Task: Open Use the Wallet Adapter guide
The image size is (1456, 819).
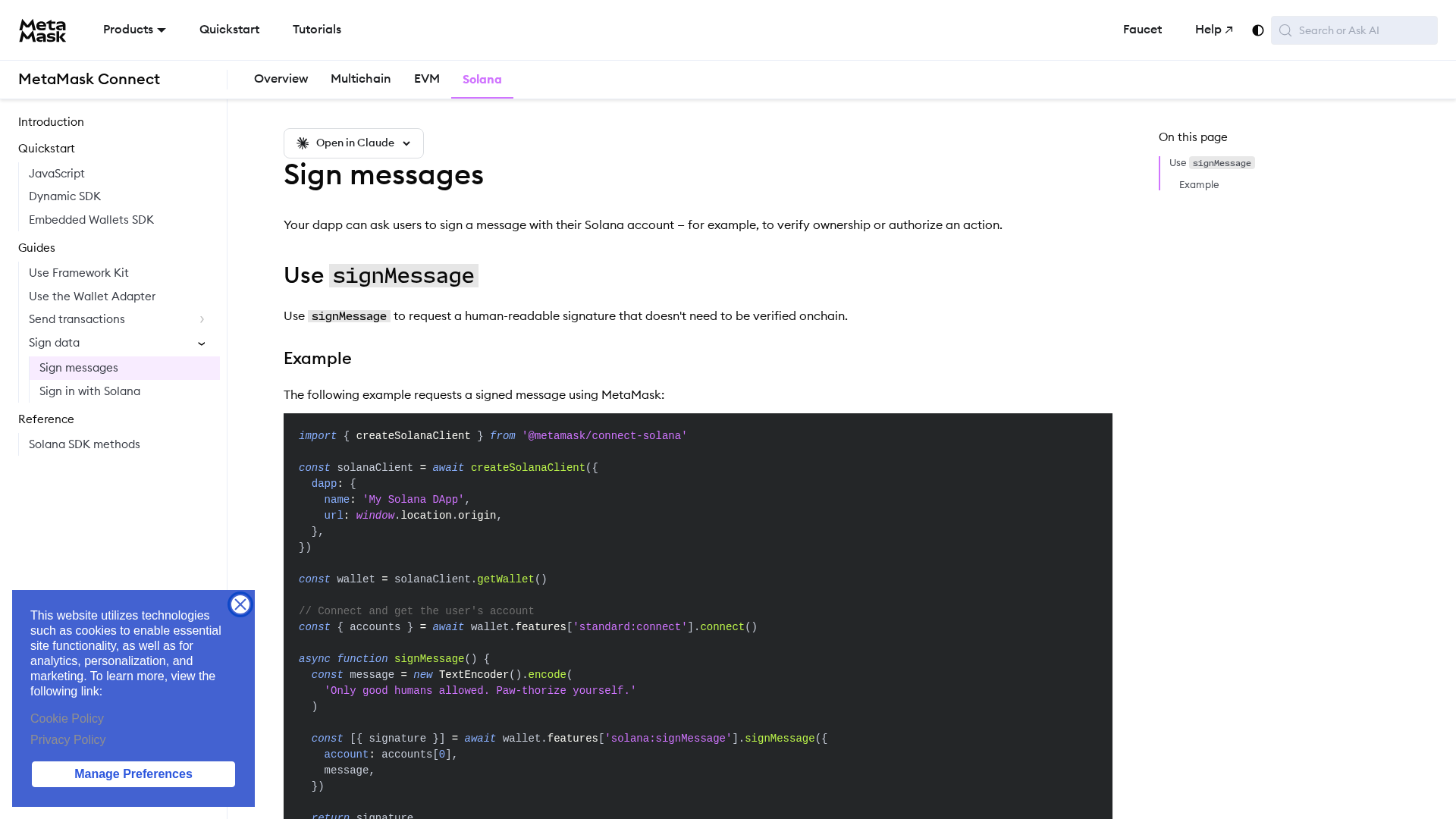Action: click(x=92, y=297)
